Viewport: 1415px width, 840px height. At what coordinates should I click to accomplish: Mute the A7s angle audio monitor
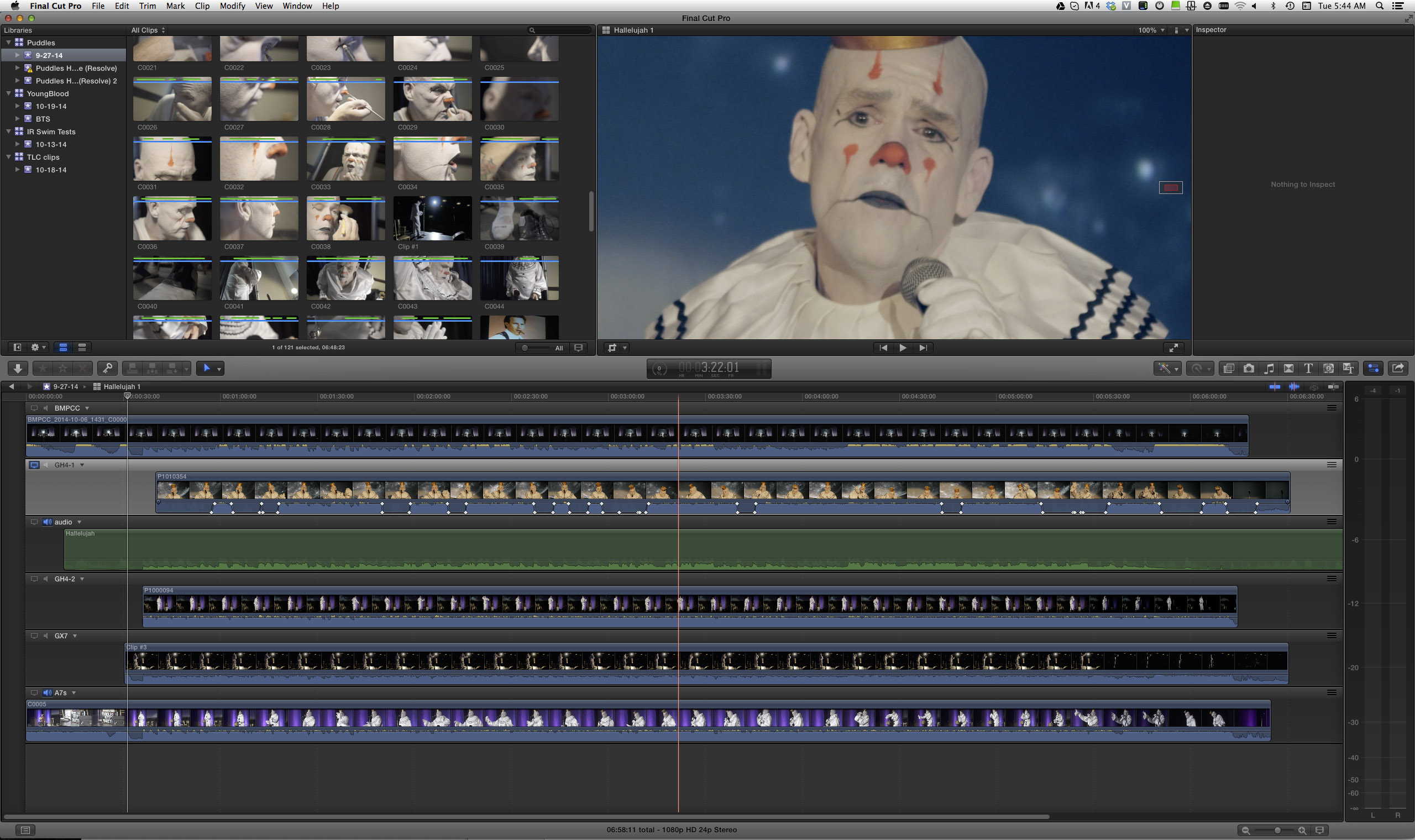[48, 693]
